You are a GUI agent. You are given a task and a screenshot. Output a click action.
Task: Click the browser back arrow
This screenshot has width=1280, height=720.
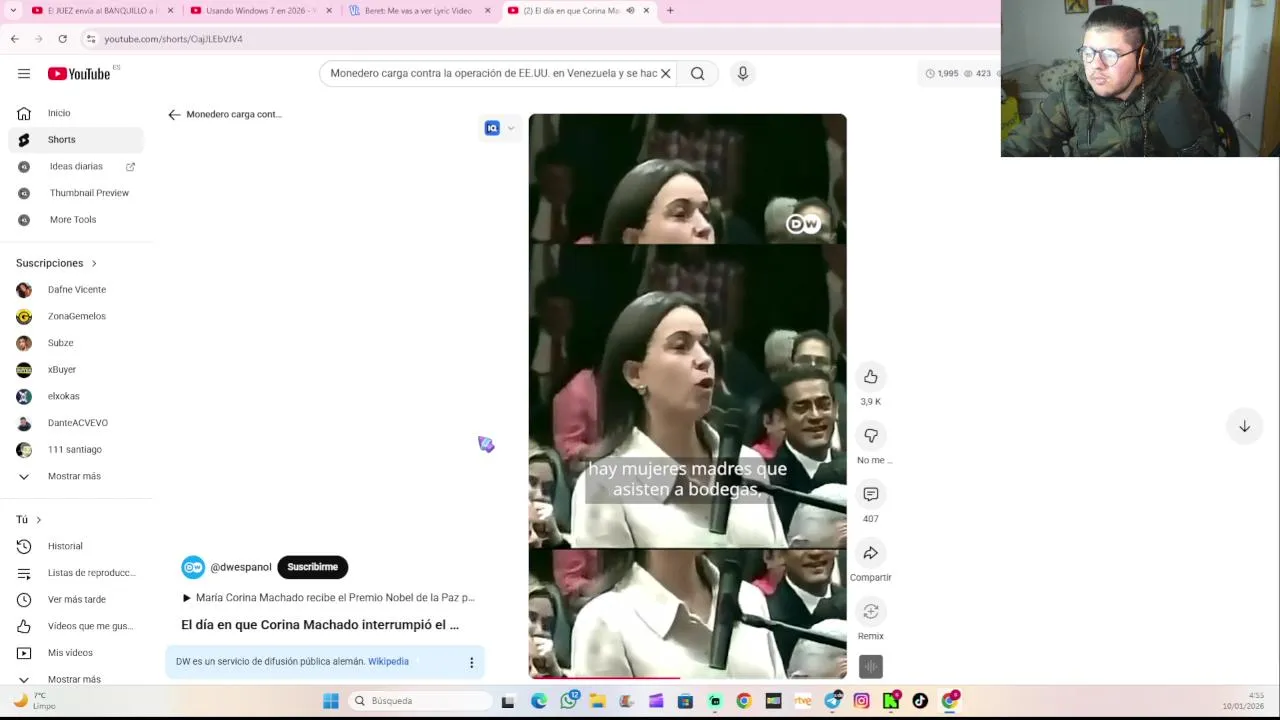14,39
